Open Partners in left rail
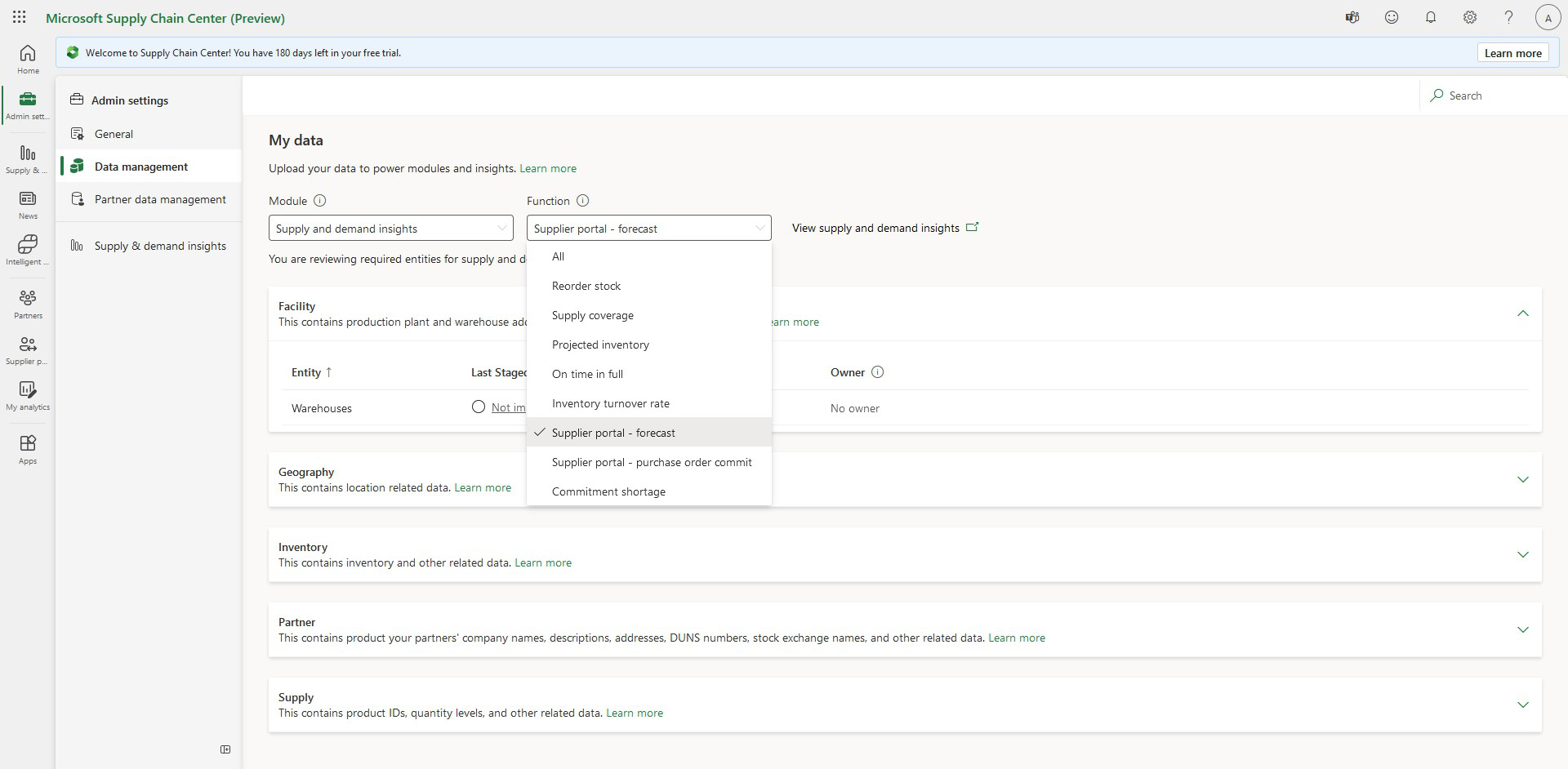The height and width of the screenshot is (769, 1568). (28, 304)
